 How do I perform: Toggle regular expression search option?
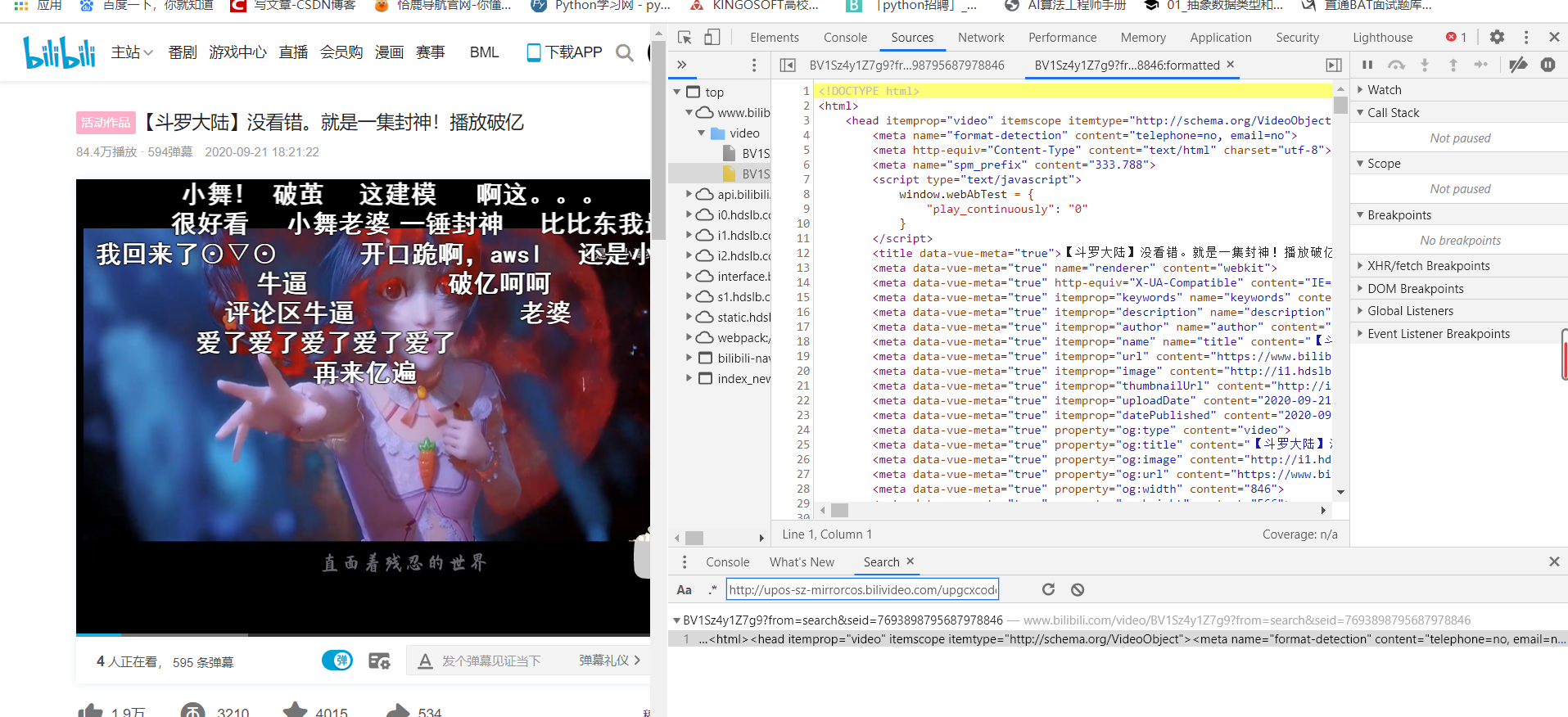[712, 590]
